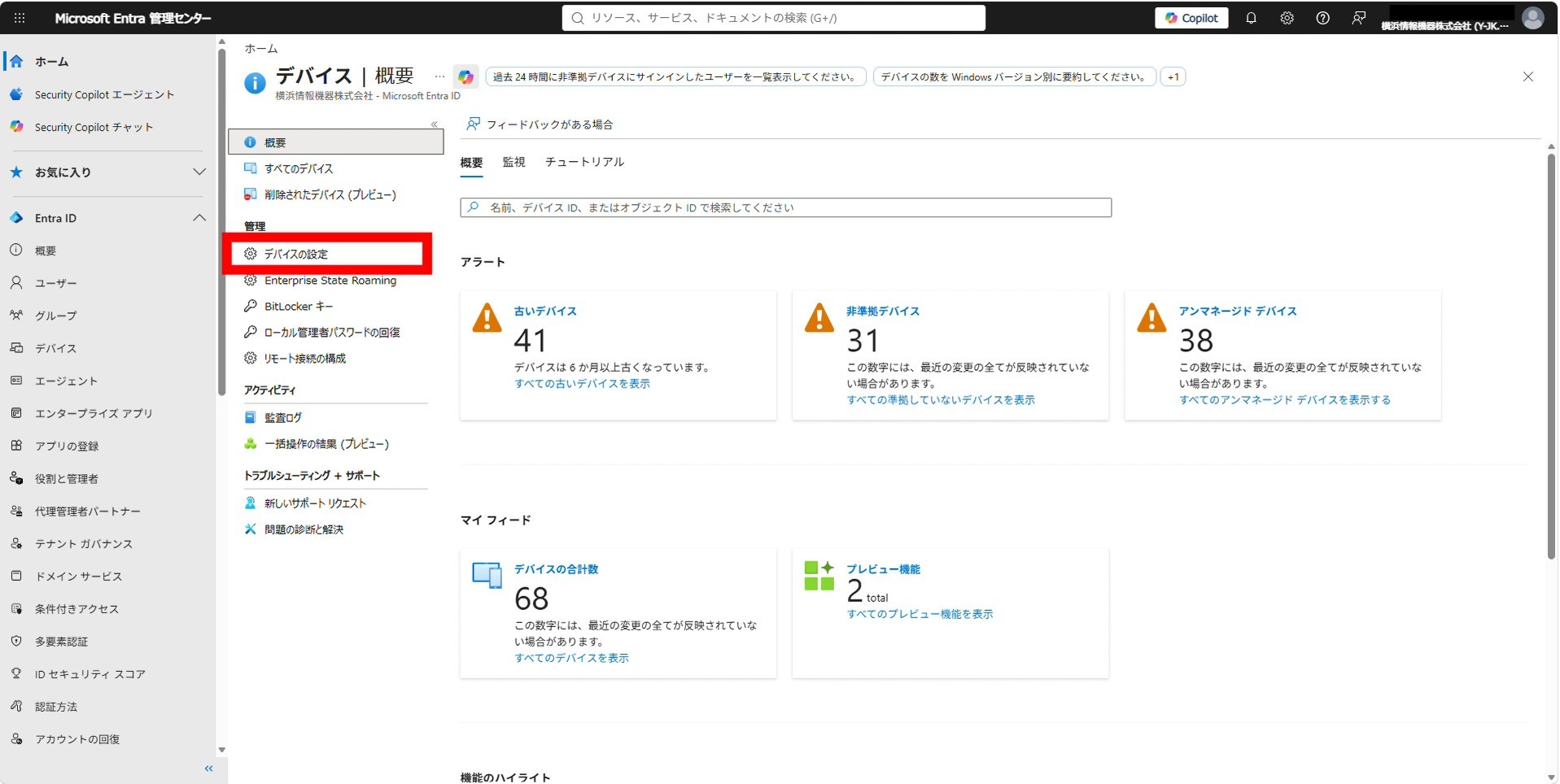Open アカウントの回復 in the sidebar

point(77,739)
